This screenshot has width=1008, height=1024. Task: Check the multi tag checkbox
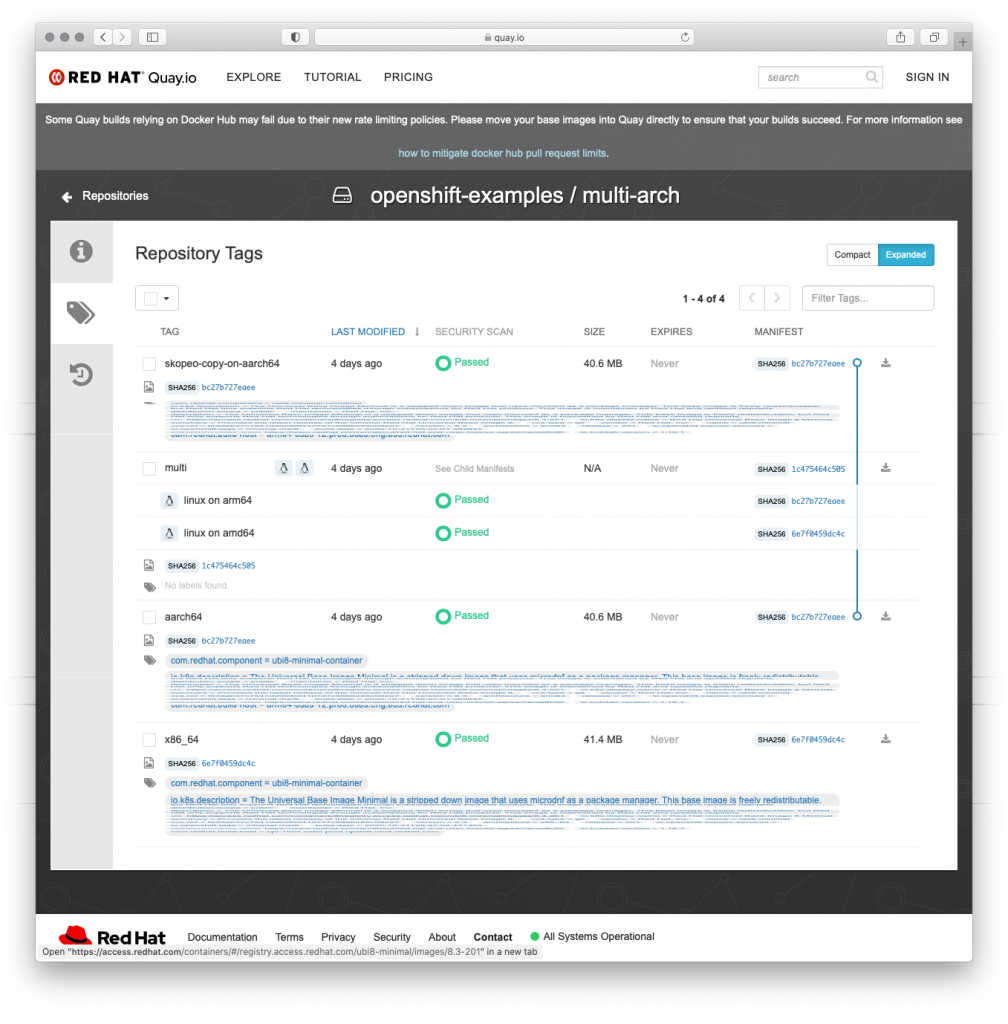150,468
